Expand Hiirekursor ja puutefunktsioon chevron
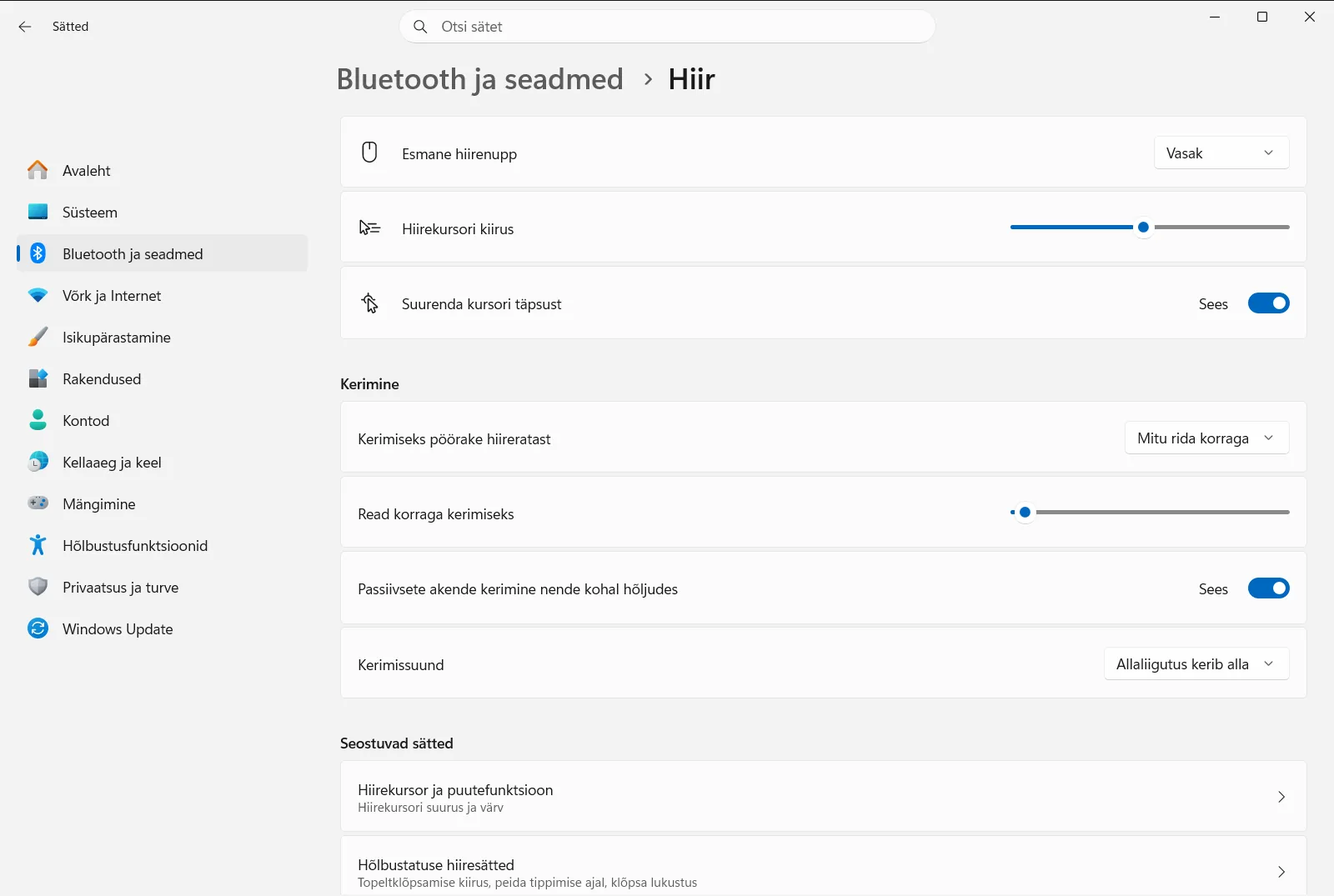The width and height of the screenshot is (1334, 896). point(1281,797)
